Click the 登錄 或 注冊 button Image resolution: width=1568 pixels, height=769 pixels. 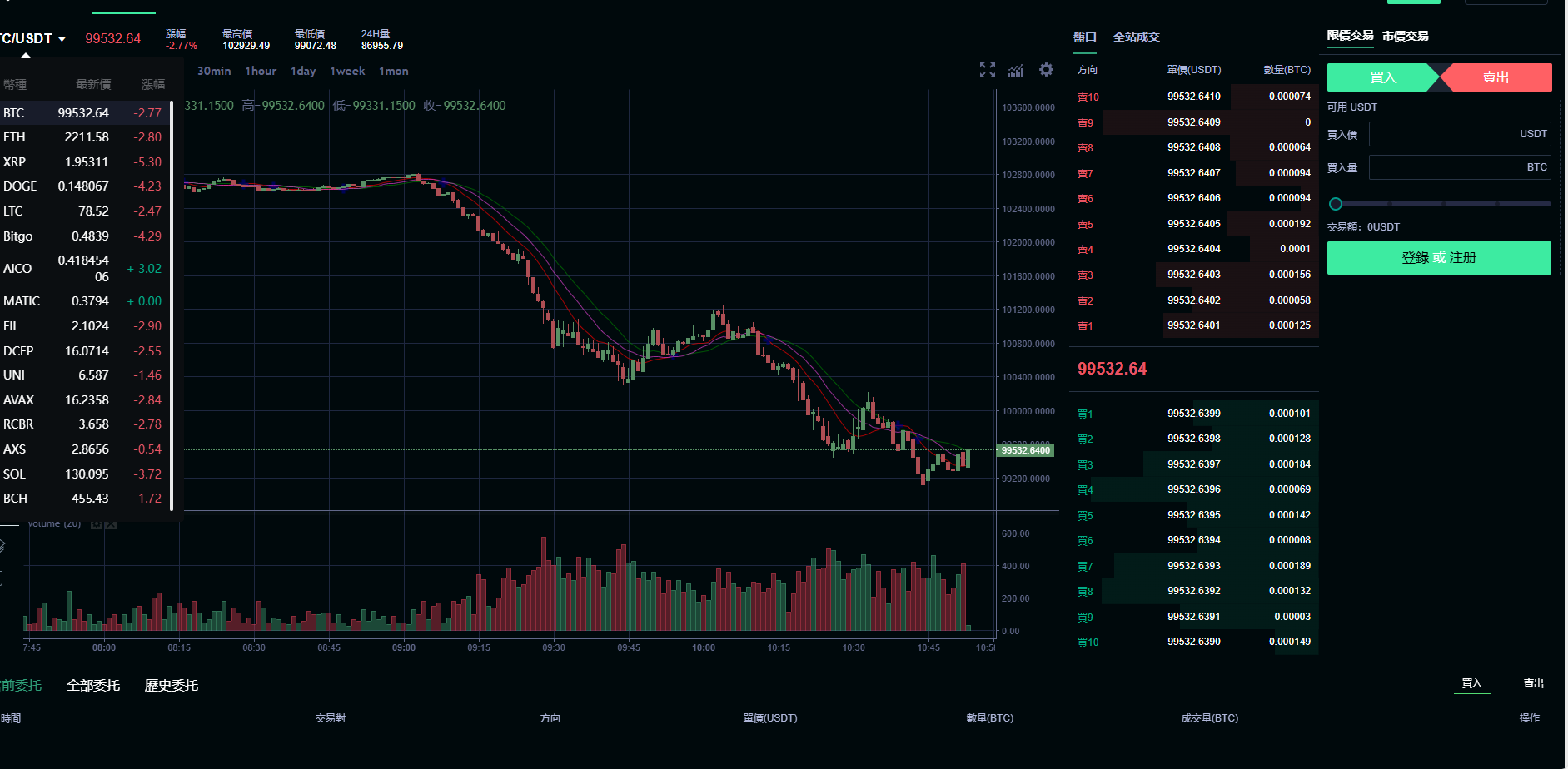[x=1438, y=258]
